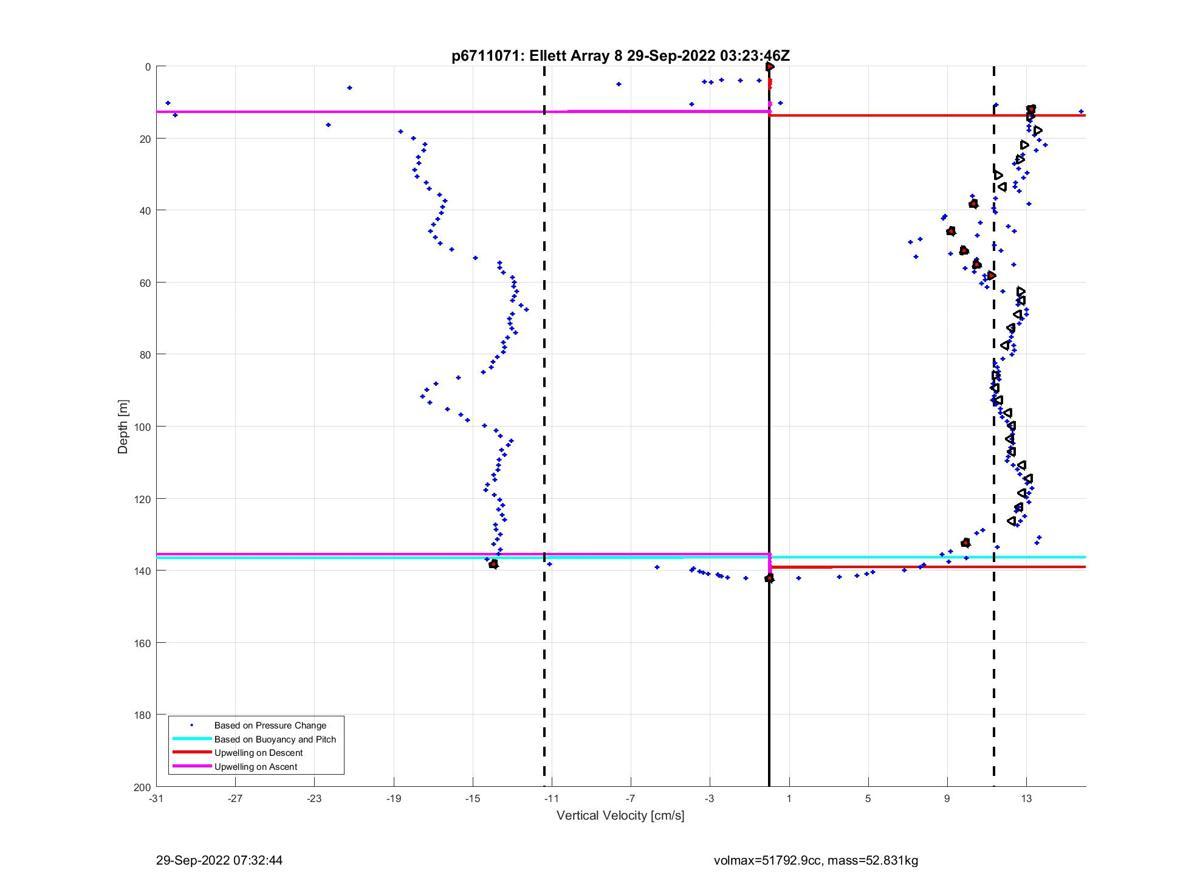Click the 'volmax=51792.9cc, mass=52.831kg' footer text

click(x=816, y=860)
